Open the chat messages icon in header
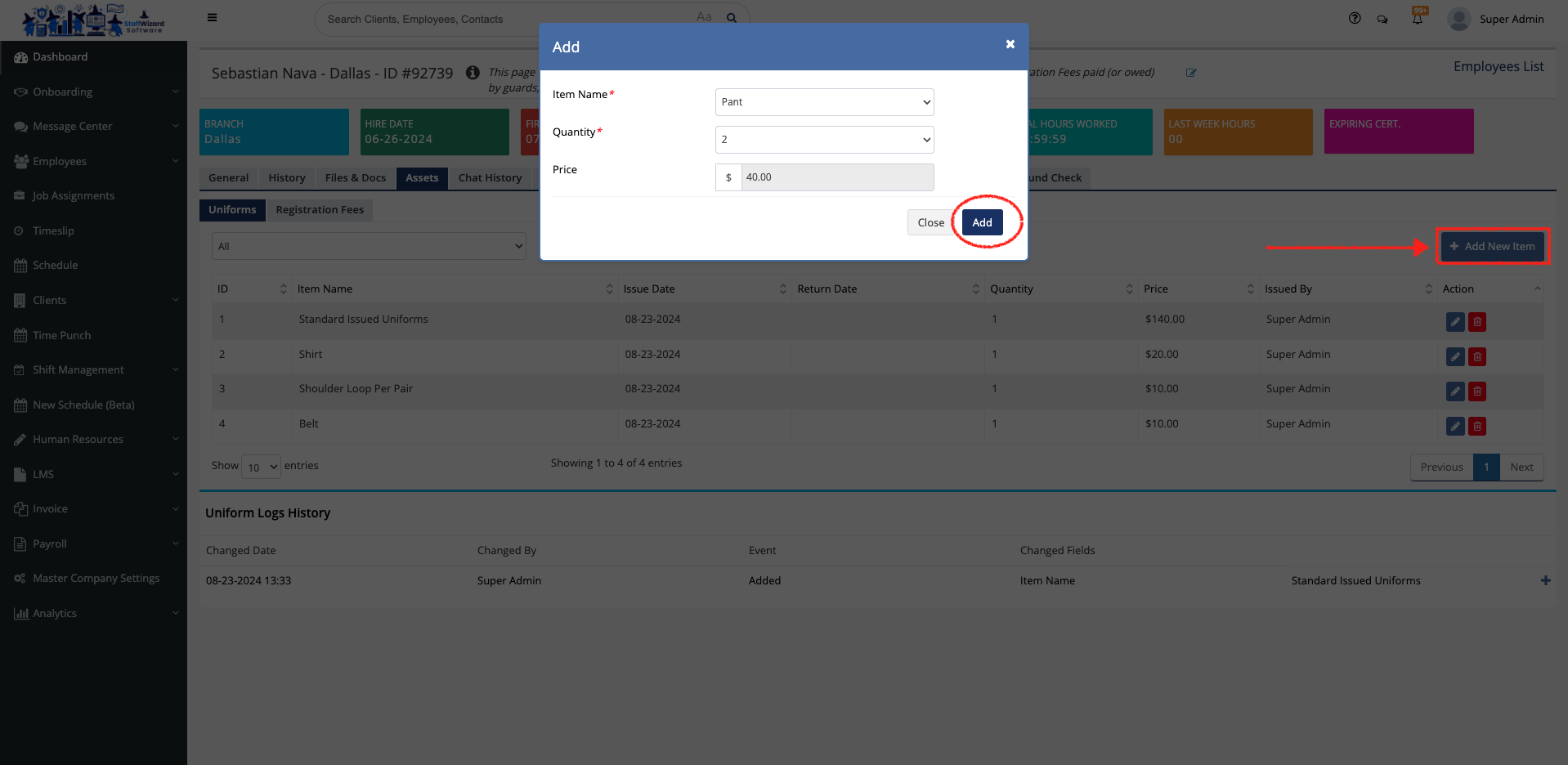Screen dimensions: 1568x765 (x=1382, y=19)
